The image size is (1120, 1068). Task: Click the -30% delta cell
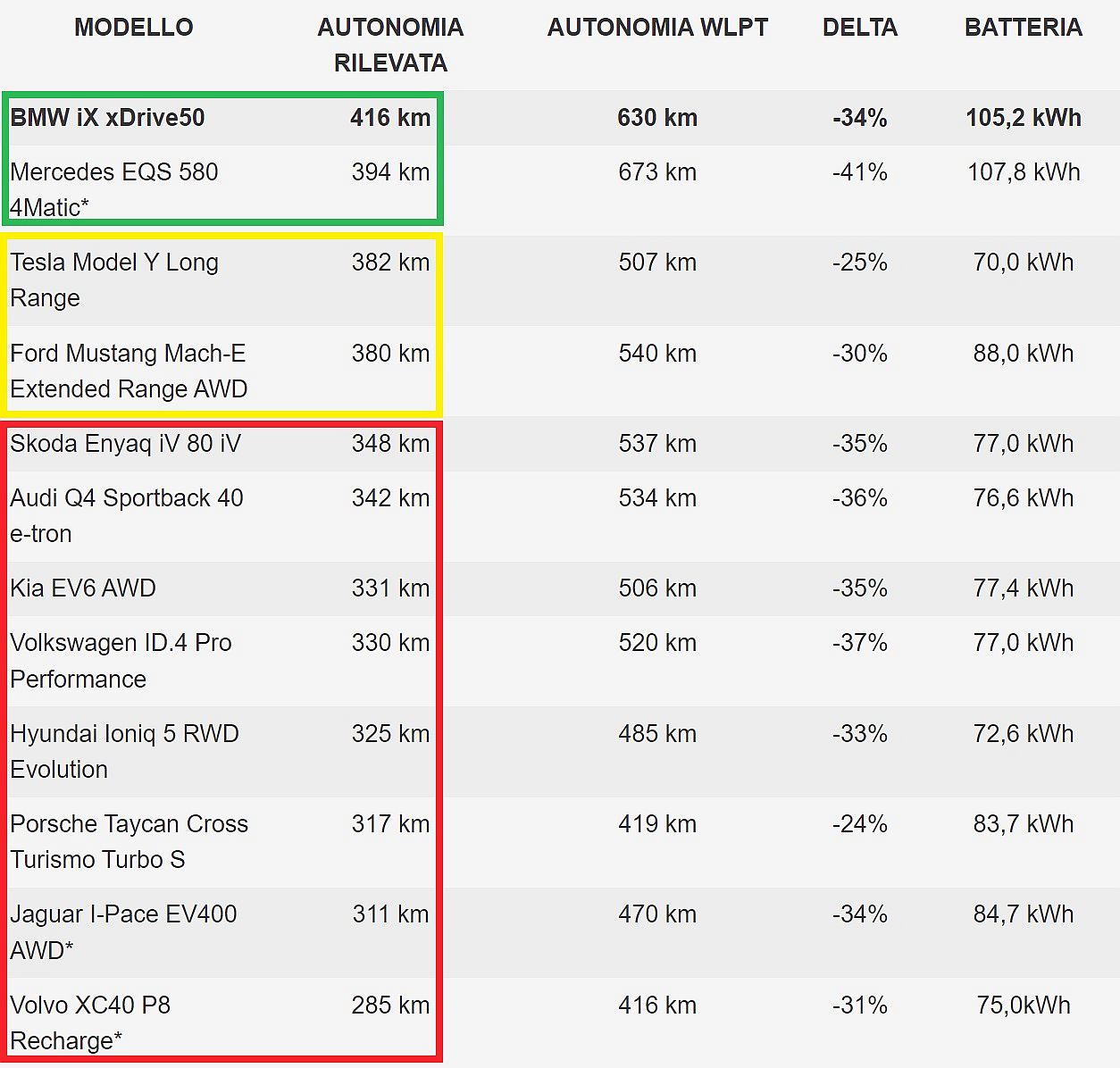(860, 353)
